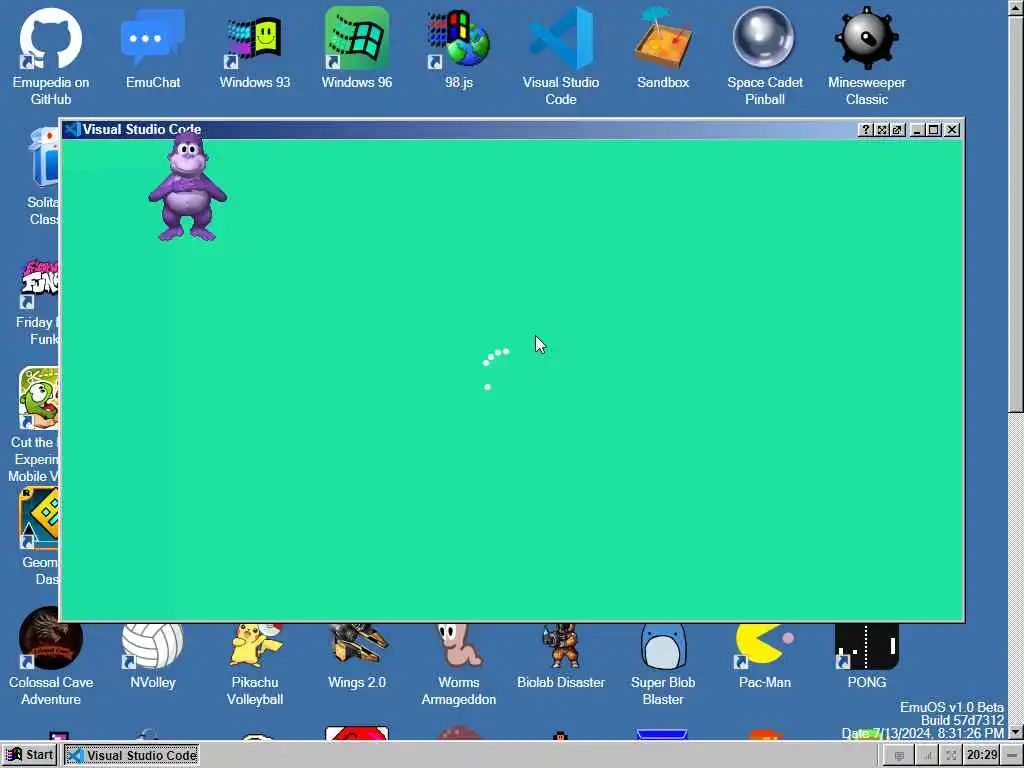Screen dimensions: 1024x768
Task: Open Colossal Cave Adventure icon
Action: 51,656
